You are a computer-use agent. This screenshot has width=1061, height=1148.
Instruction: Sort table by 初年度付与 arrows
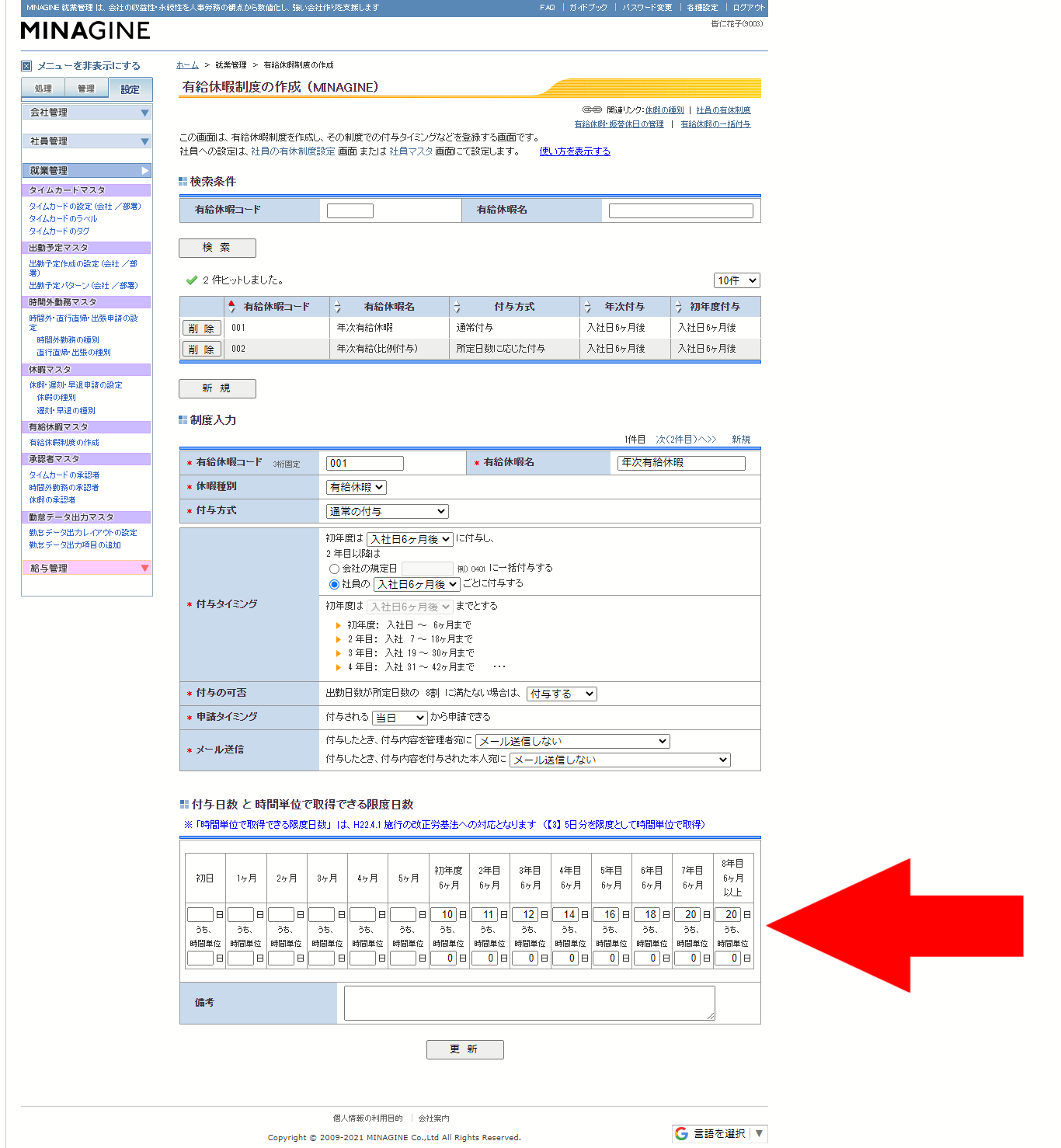tap(677, 307)
